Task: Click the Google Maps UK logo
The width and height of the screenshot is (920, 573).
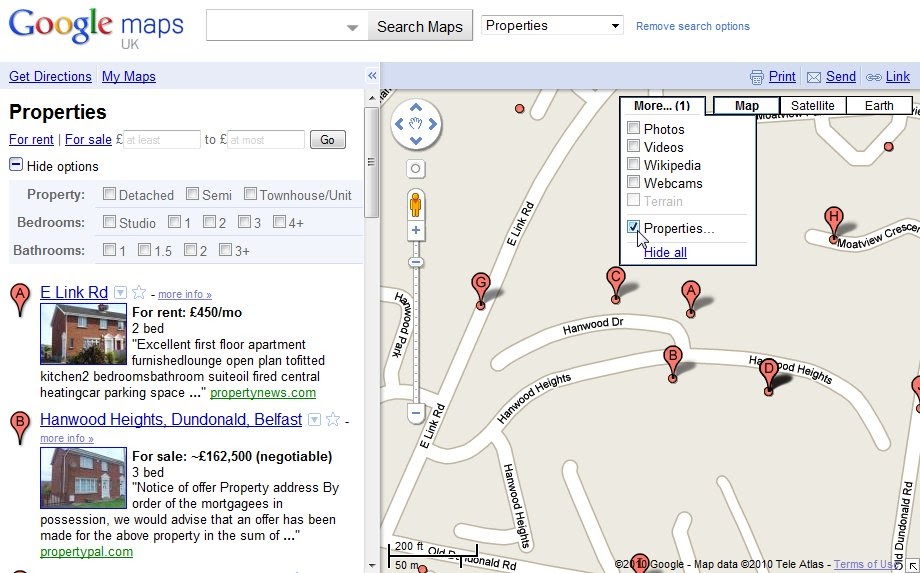Action: [96, 28]
